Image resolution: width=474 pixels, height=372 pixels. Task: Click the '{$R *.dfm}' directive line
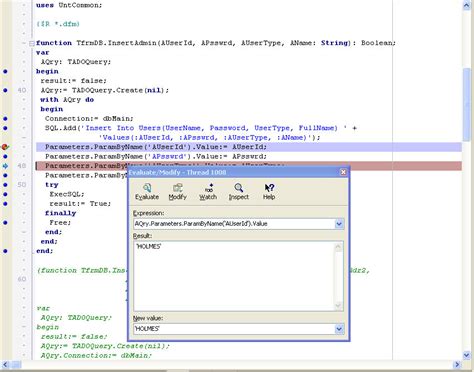(x=58, y=24)
